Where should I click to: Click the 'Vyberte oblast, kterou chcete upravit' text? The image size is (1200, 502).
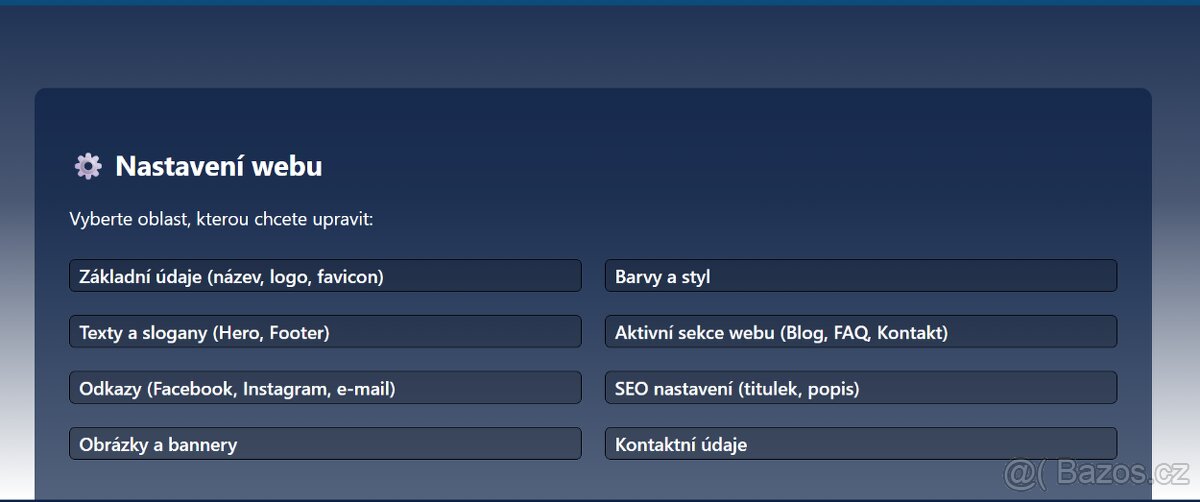coord(221,219)
